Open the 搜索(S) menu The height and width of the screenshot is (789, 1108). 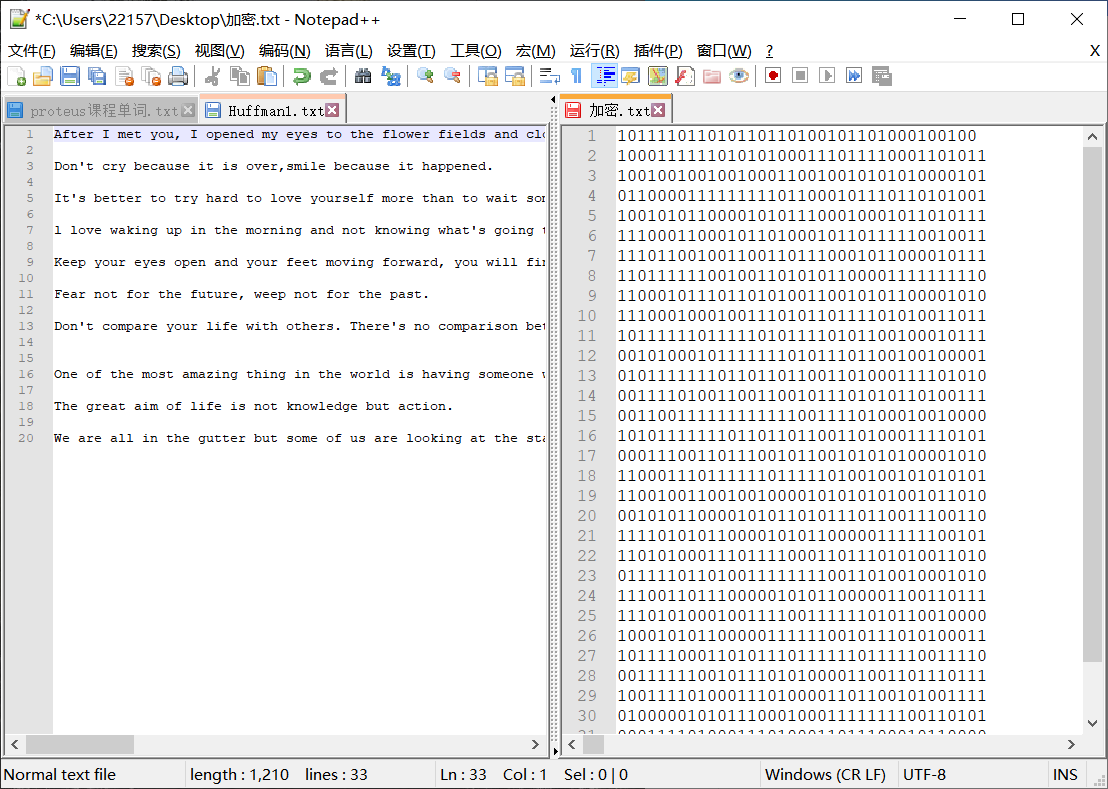pyautogui.click(x=155, y=51)
